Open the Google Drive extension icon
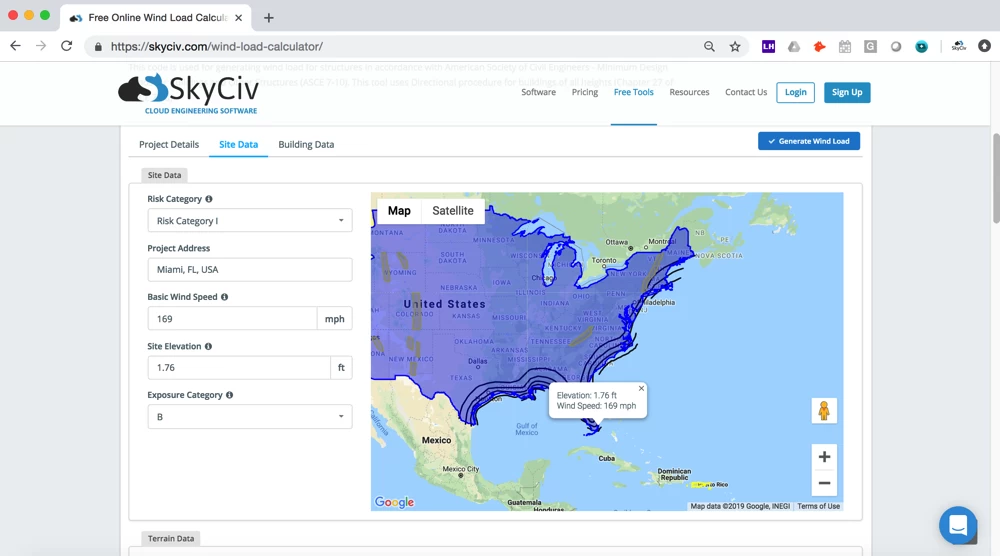 tap(794, 47)
